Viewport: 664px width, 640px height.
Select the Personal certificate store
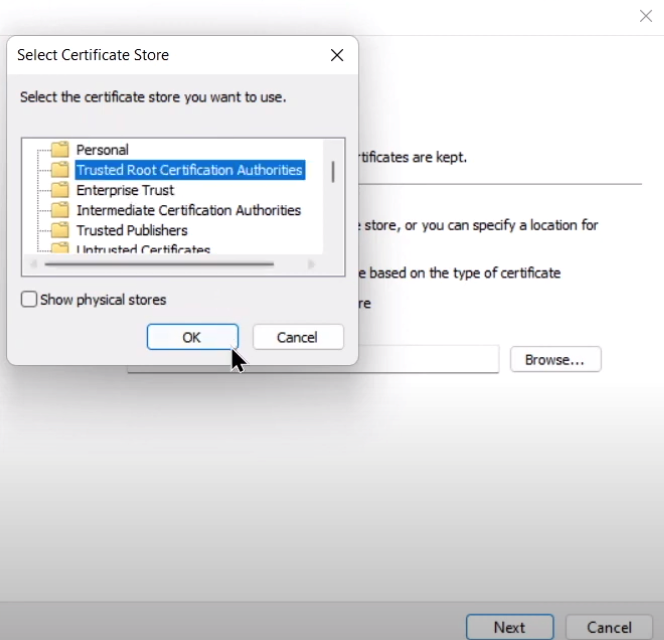point(102,150)
